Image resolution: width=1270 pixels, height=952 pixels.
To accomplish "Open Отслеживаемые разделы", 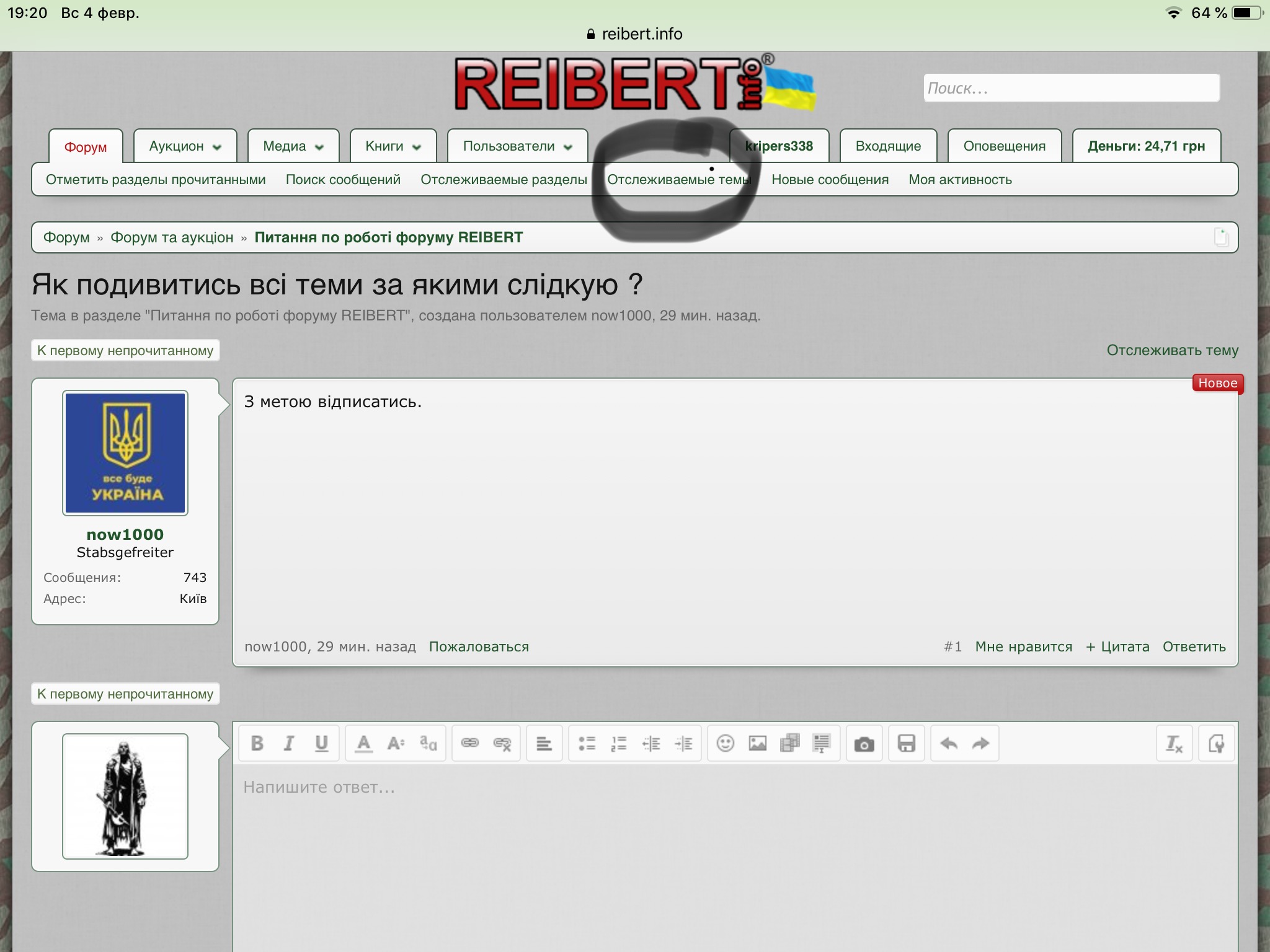I will click(x=504, y=180).
